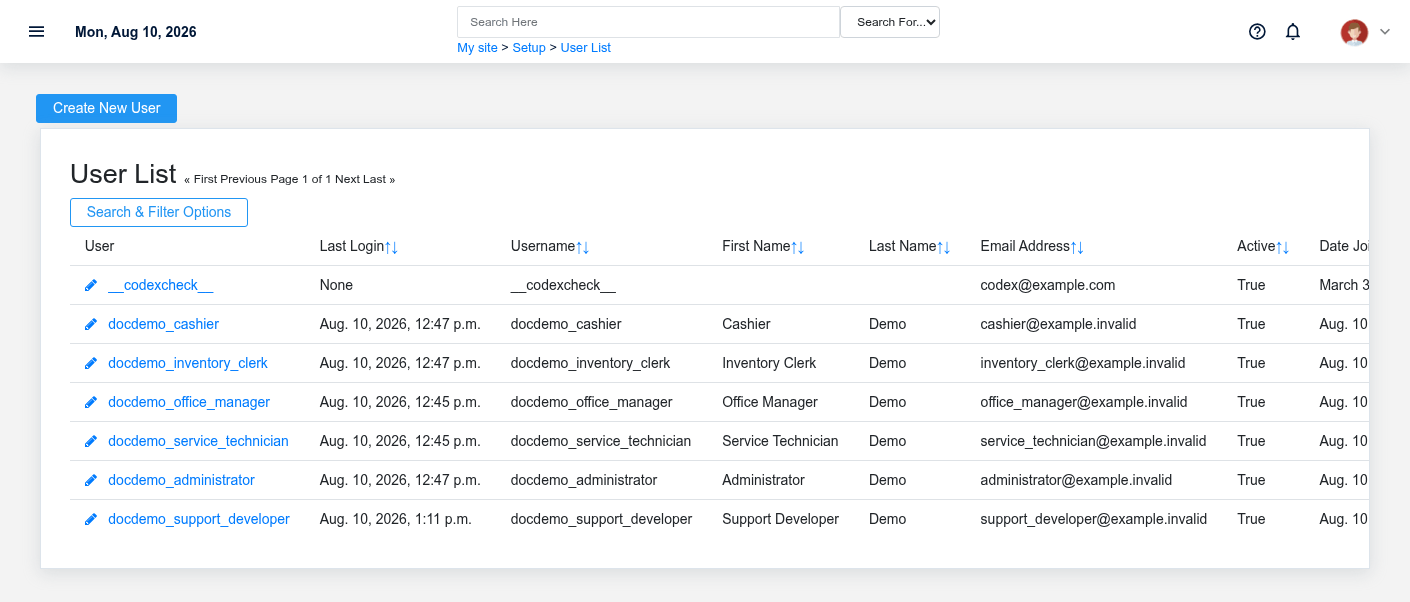
Task: Click the User column header
Action: [99, 246]
